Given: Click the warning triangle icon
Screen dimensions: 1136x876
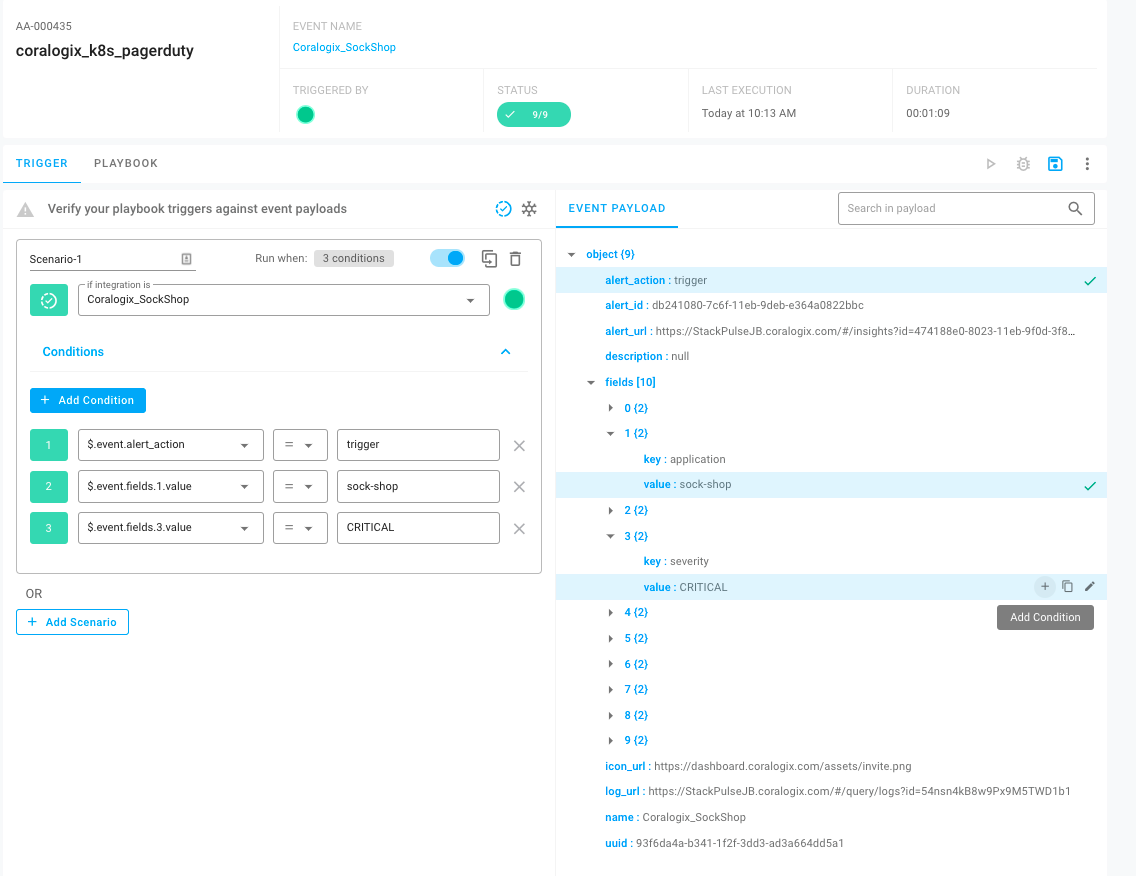Looking at the screenshot, I should pyautogui.click(x=25, y=209).
